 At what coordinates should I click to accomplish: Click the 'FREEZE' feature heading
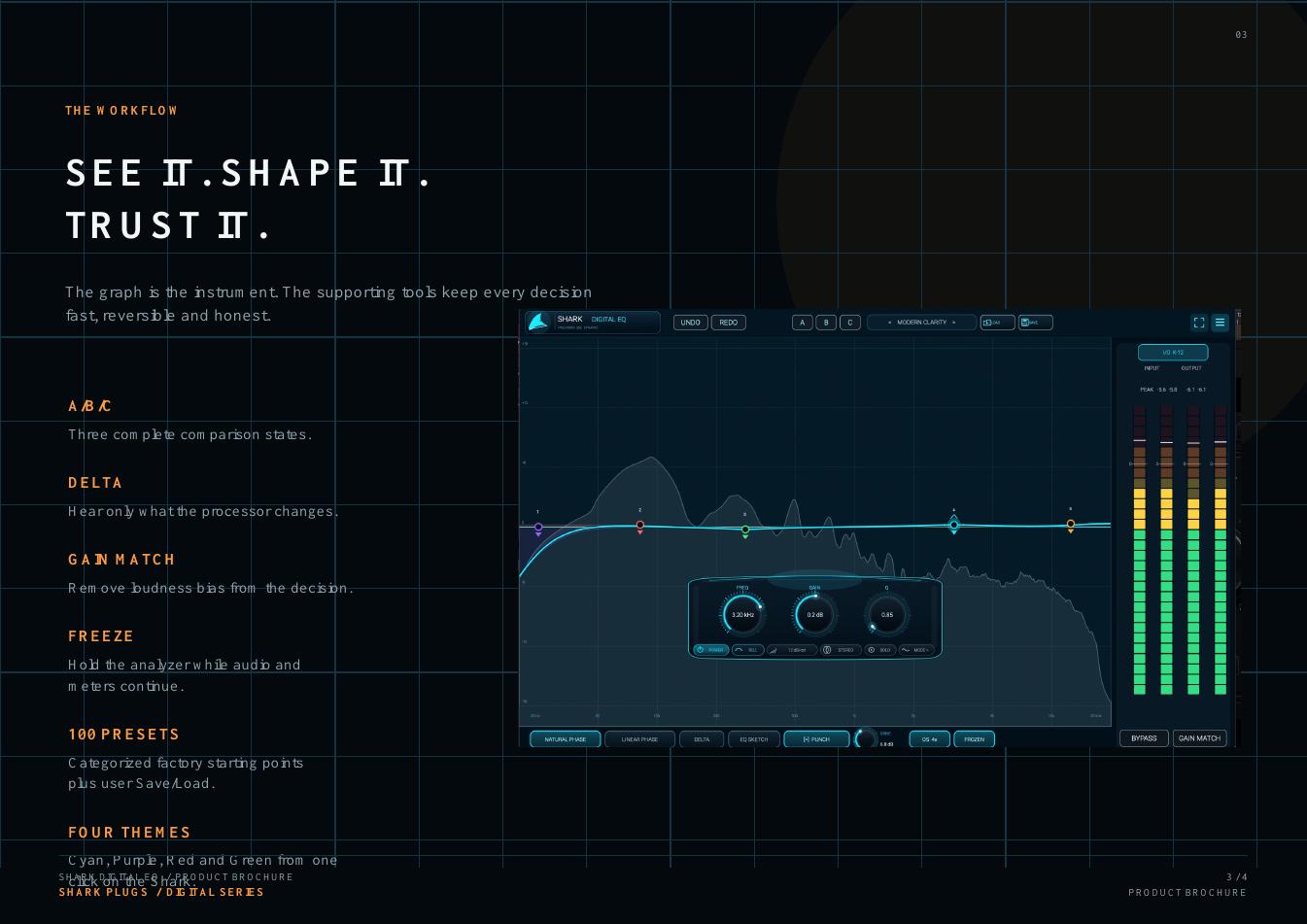tap(101, 636)
